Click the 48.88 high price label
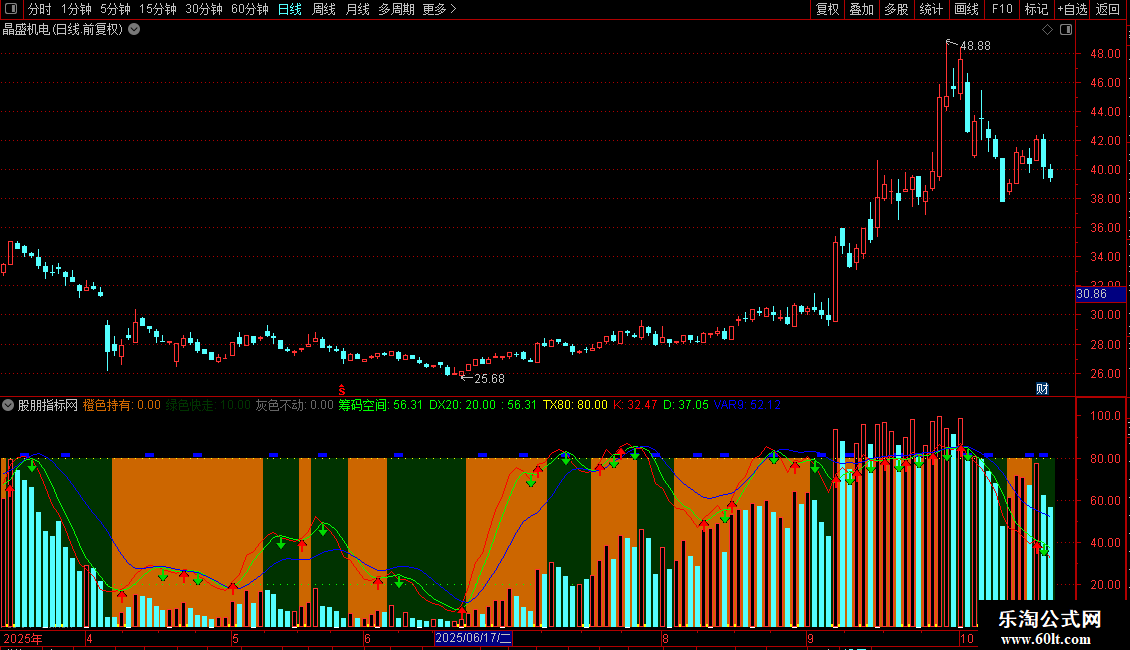 pos(975,46)
